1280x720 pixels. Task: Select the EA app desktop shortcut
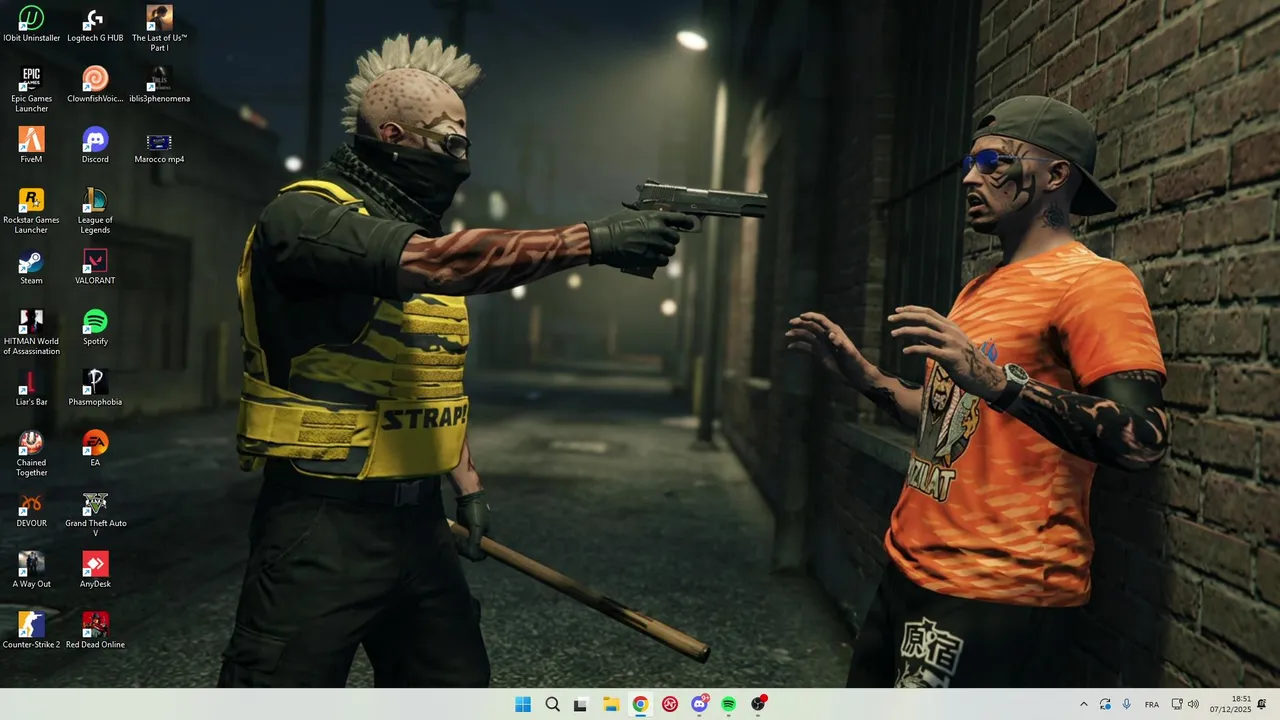(95, 449)
